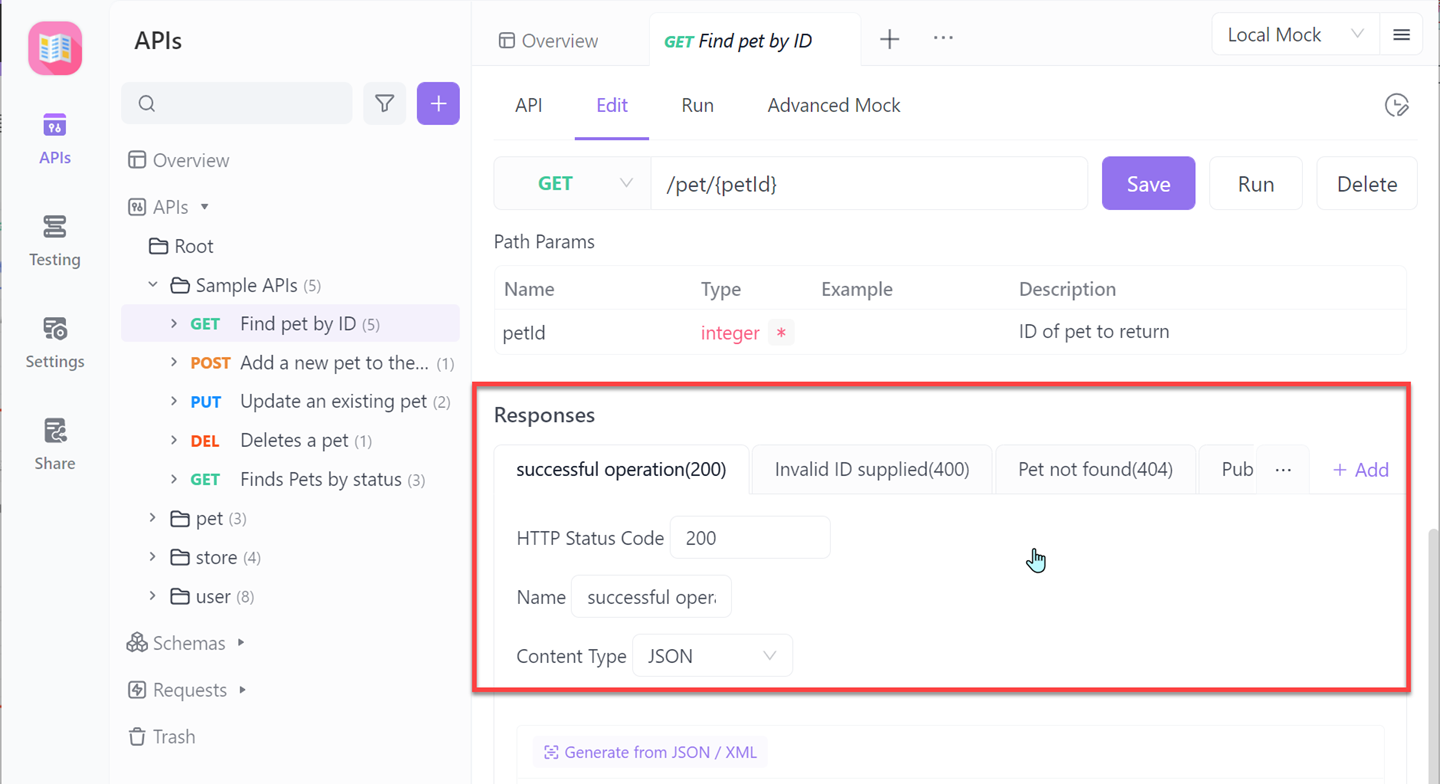1440x784 pixels.
Task: Select the Pet not found(404) response tab
Action: point(1095,469)
